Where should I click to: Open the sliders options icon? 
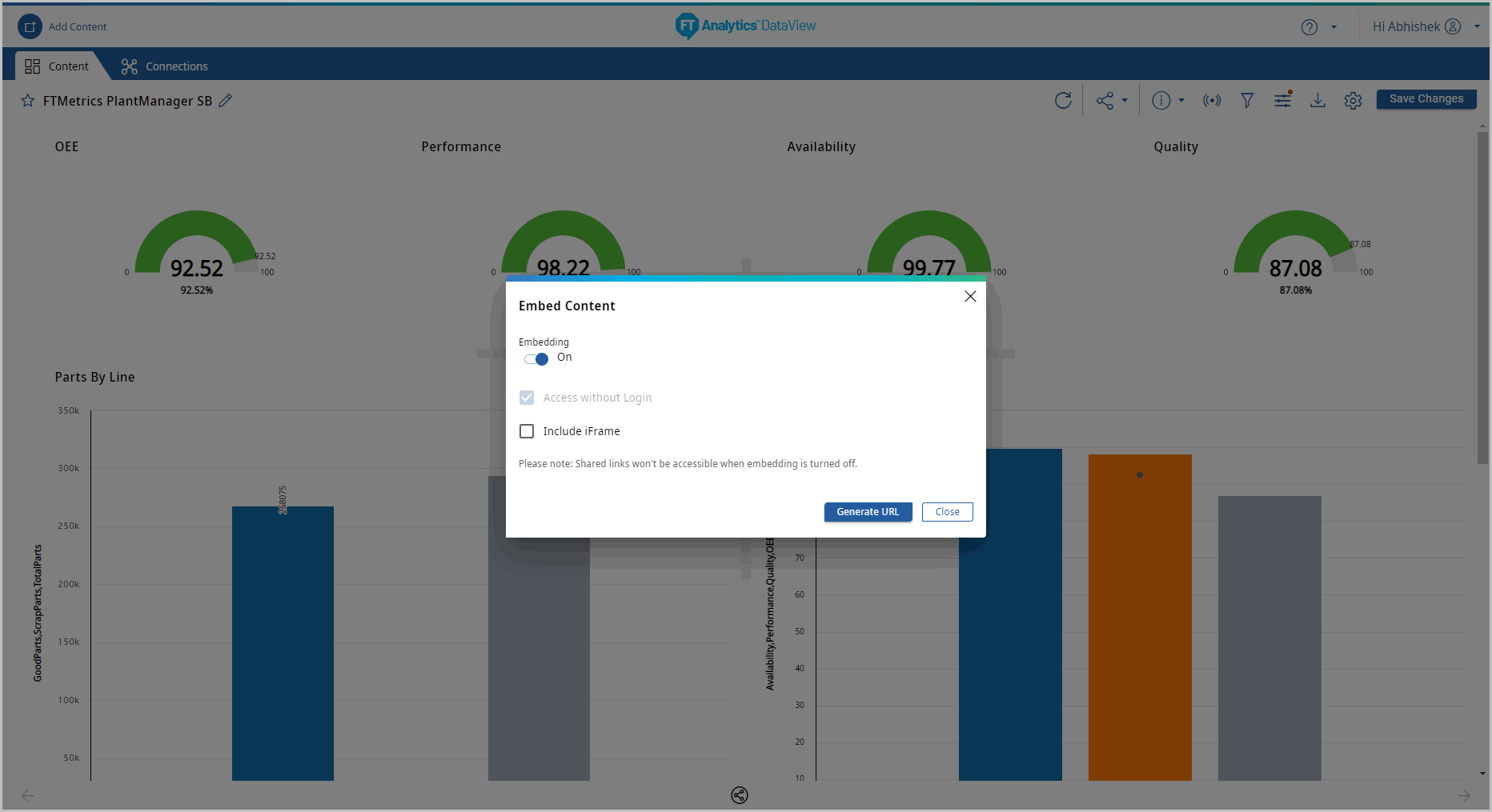click(1282, 100)
